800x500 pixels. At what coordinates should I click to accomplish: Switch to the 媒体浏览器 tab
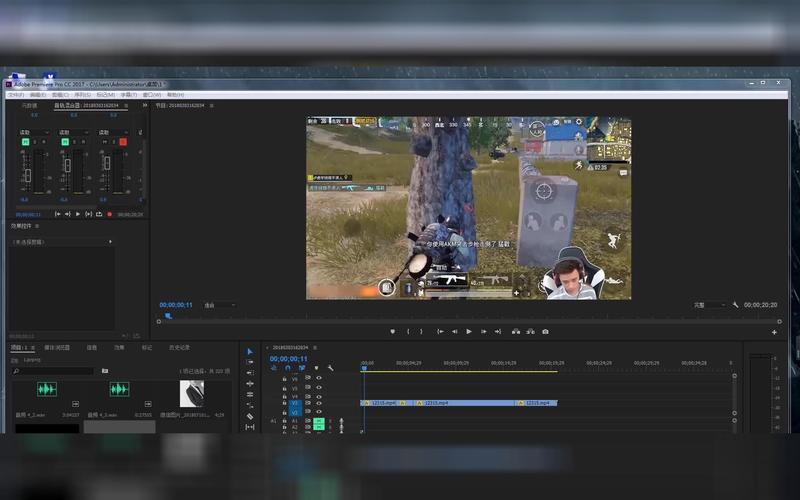point(57,347)
